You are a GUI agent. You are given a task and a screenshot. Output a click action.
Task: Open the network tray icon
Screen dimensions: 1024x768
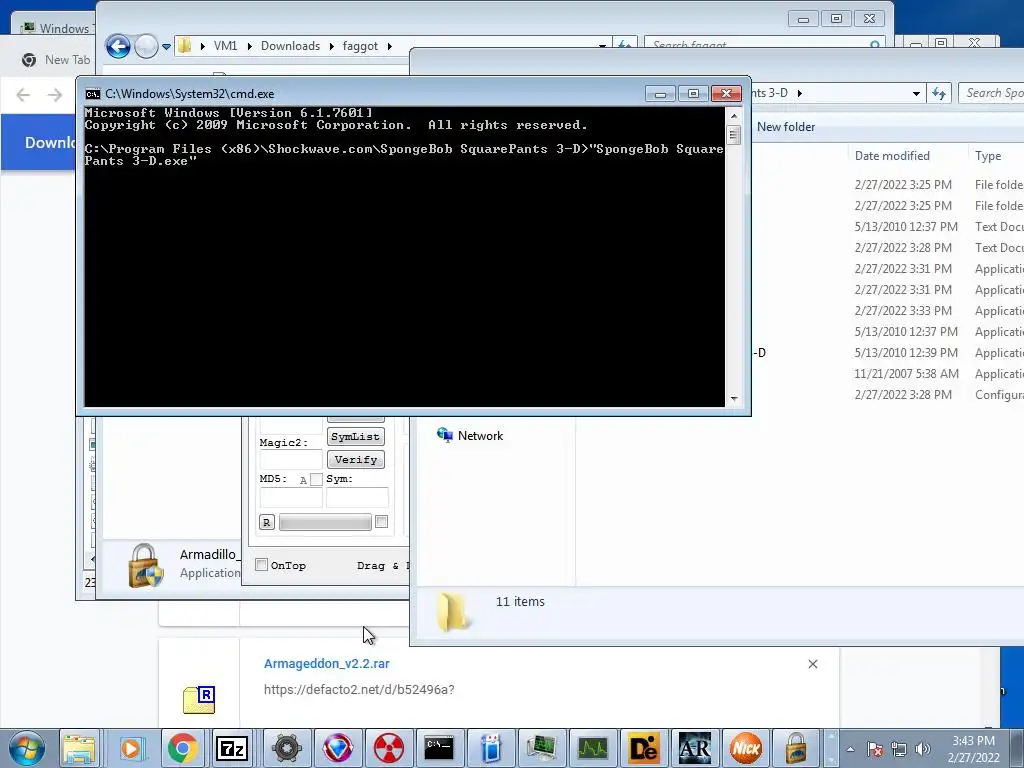[899, 750]
